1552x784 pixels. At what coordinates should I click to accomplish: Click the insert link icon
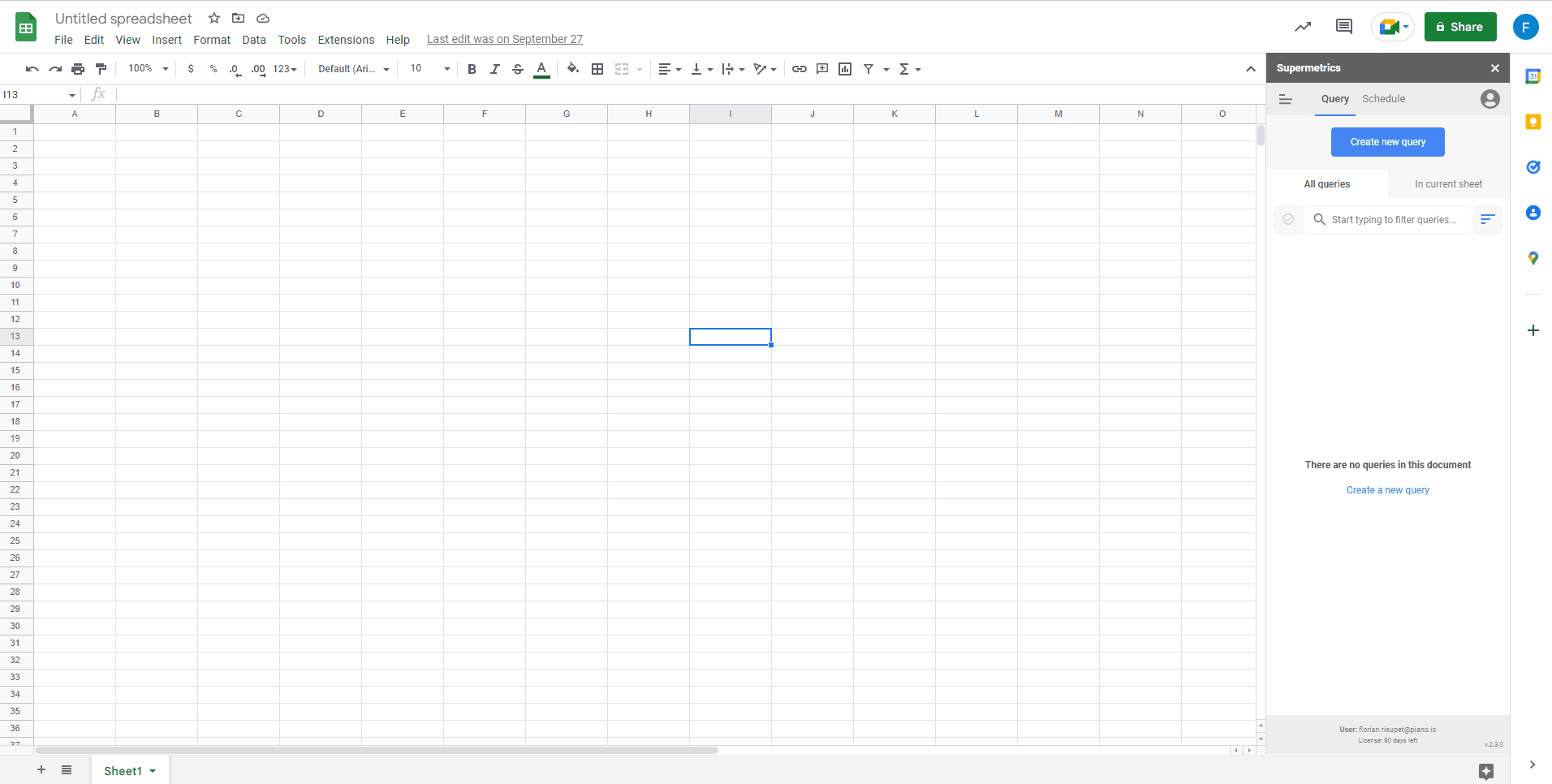pos(799,69)
